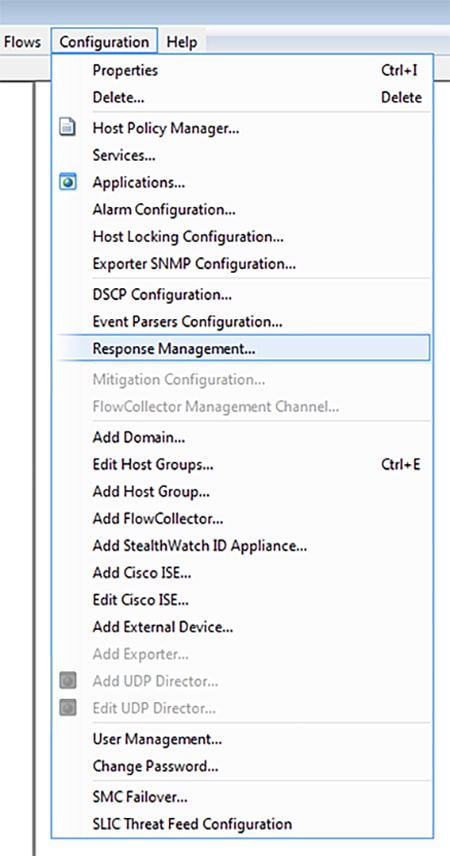Choose Change Password...
The height and width of the screenshot is (856, 450).
coord(243,766)
